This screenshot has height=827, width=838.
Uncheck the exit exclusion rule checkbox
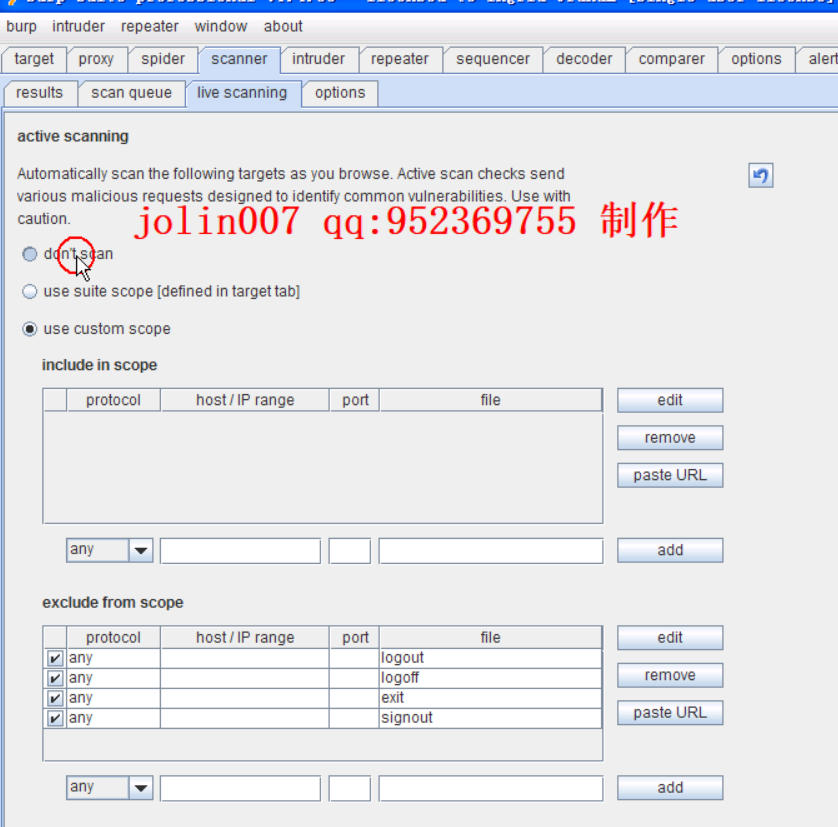coord(55,698)
